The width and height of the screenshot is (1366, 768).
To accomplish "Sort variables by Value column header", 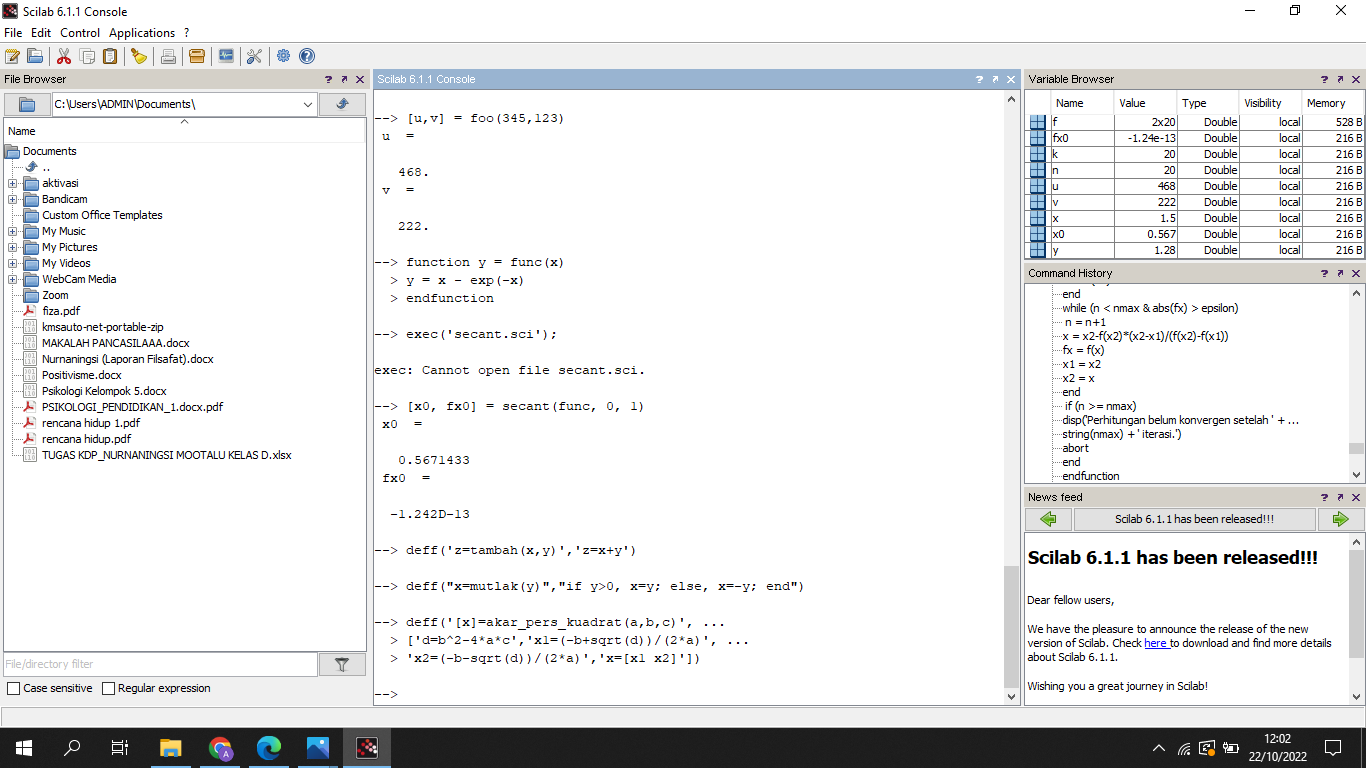I will pos(1144,103).
